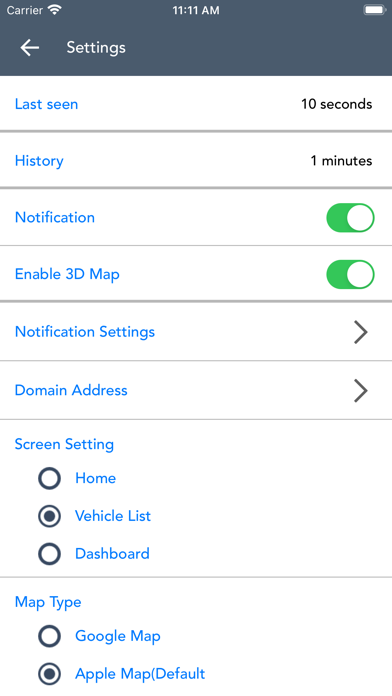
Task: Change the 1 minutes value
Action: 341,161
